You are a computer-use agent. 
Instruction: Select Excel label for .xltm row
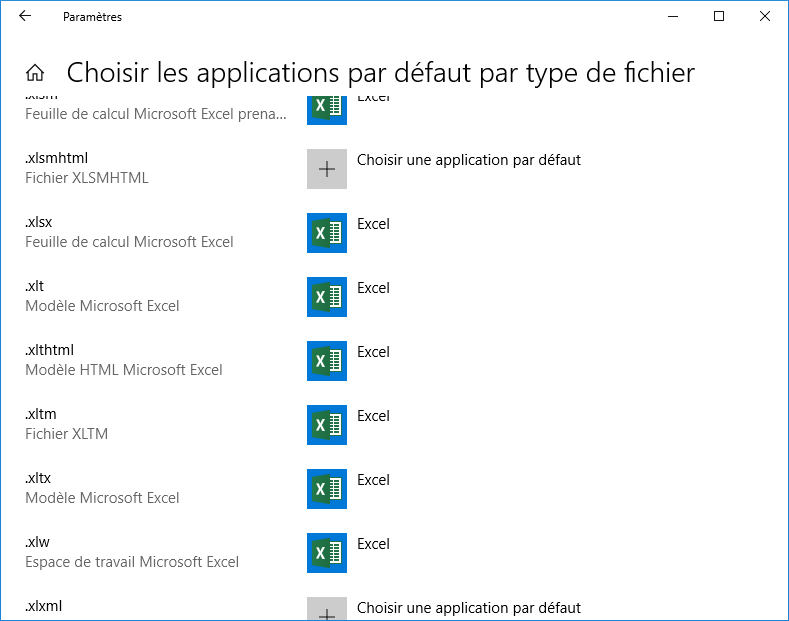tap(373, 416)
